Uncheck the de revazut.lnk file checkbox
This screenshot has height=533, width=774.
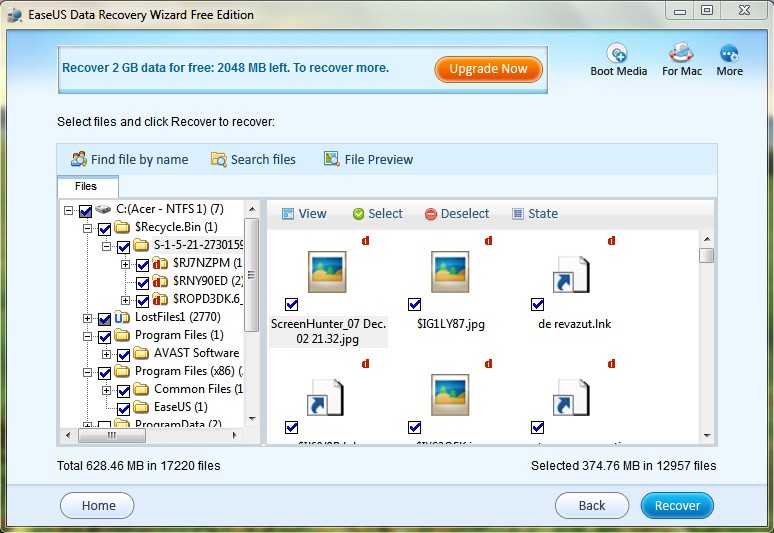click(537, 304)
